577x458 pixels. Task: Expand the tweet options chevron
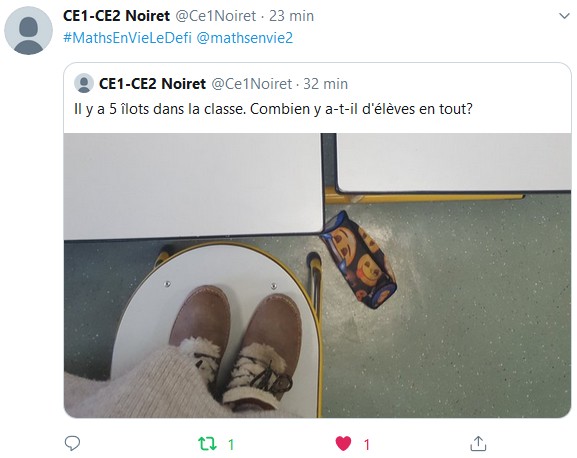pos(564,16)
